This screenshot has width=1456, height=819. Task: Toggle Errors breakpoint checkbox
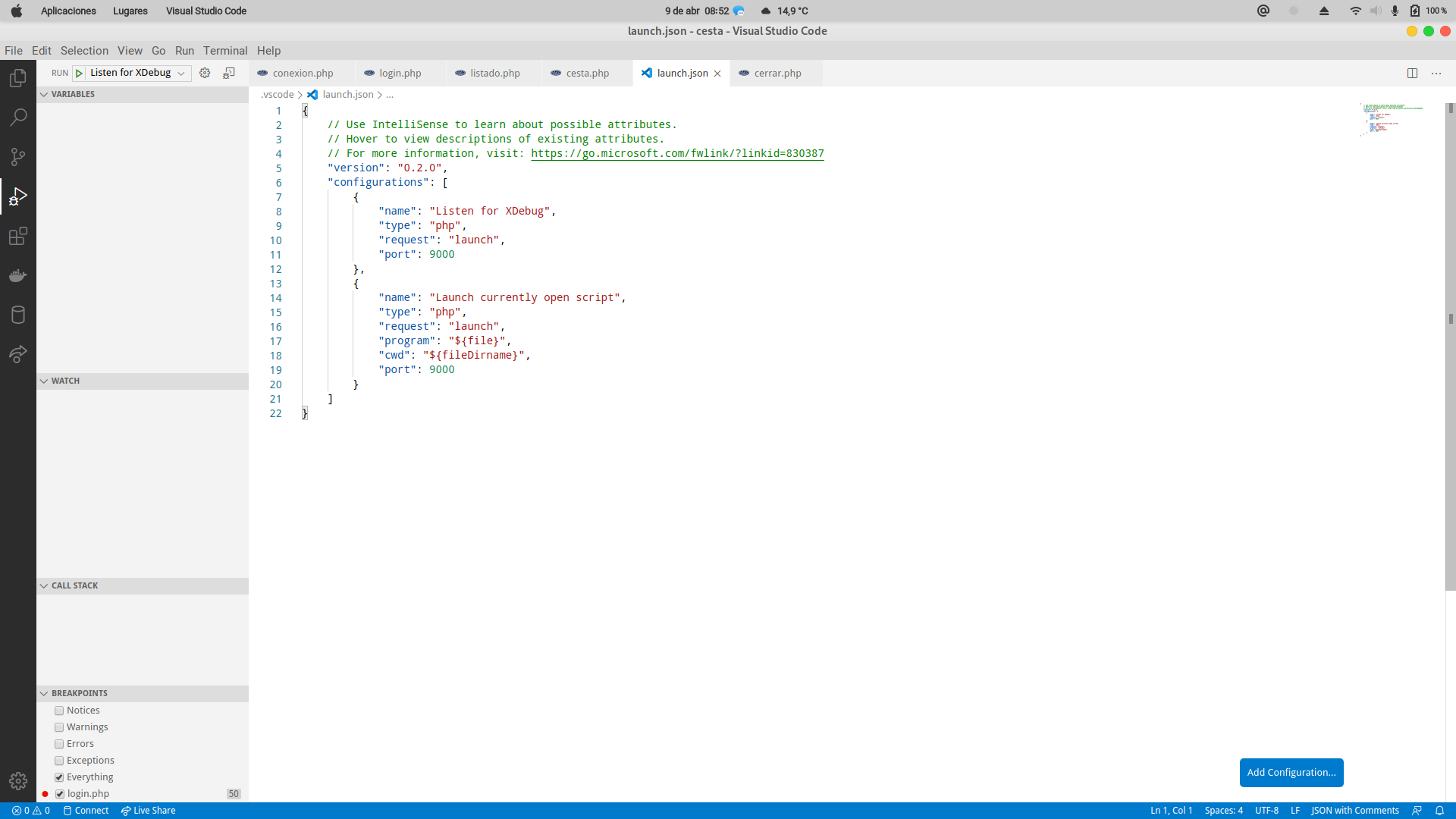pos(59,744)
